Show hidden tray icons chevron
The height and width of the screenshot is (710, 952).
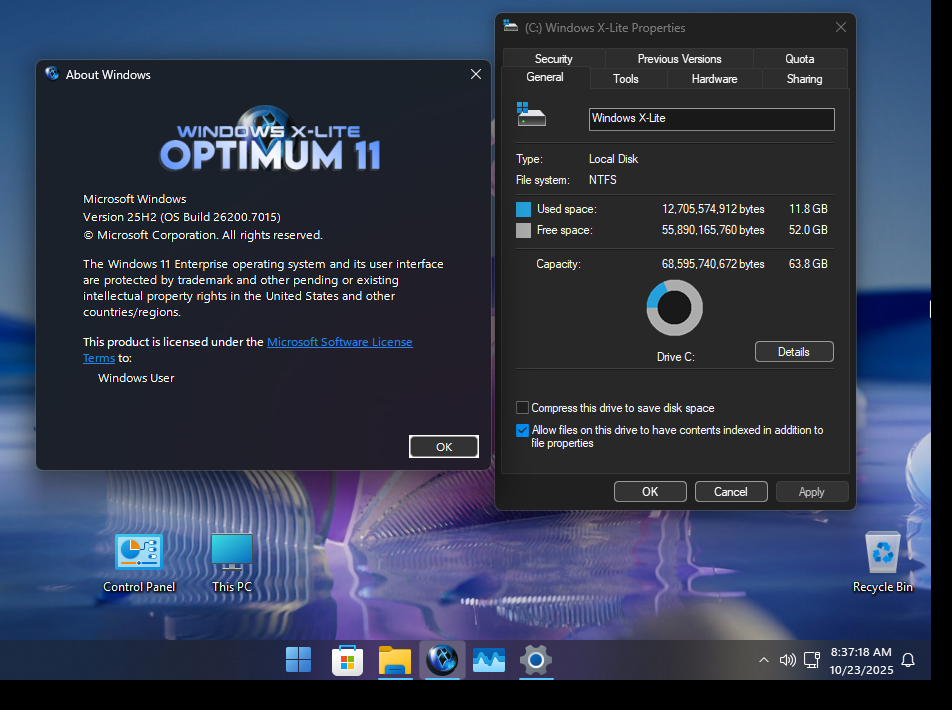pos(764,660)
